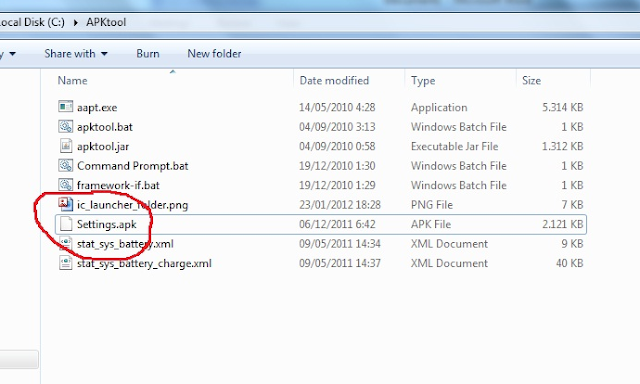The width and height of the screenshot is (640, 384).
Task: Select framework-if.bat file name
Action: tap(118, 185)
